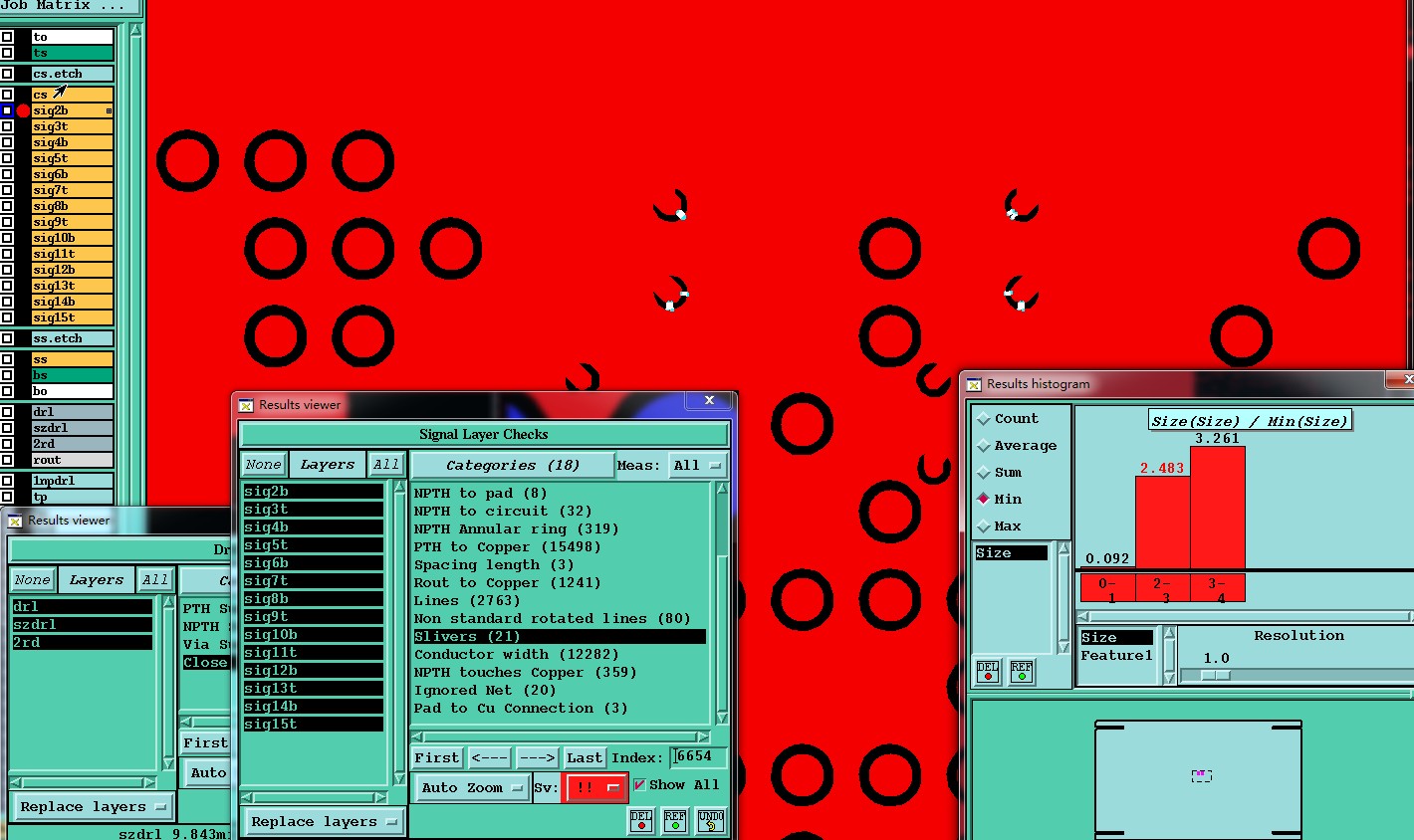The image size is (1414, 840).
Task: Select the Count radio option in histogram
Action: click(984, 419)
